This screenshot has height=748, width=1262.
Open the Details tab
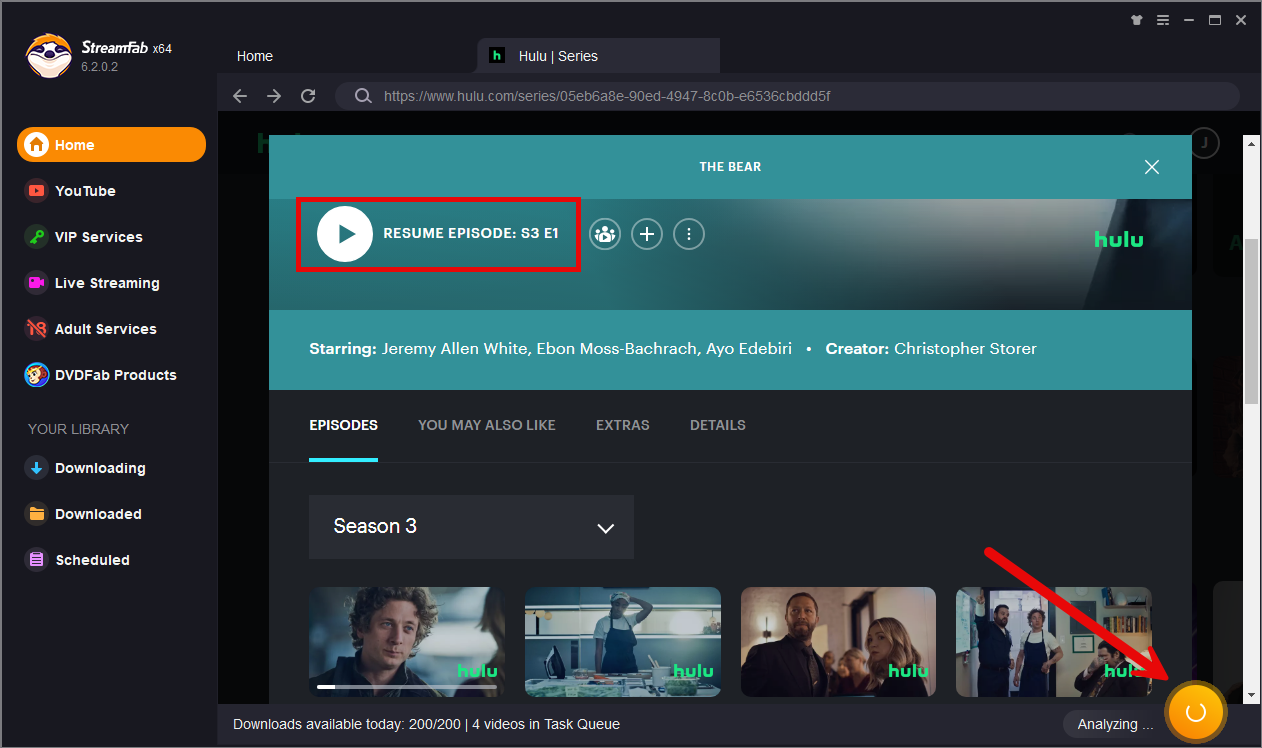coord(717,425)
